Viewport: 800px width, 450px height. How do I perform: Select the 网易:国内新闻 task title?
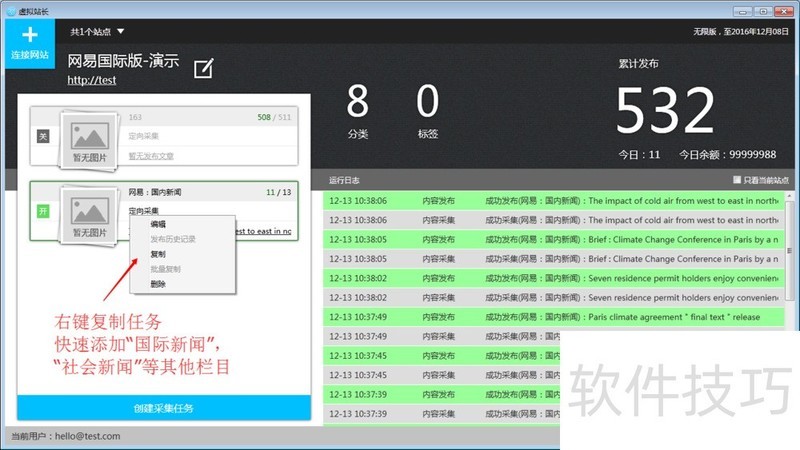[x=155, y=192]
